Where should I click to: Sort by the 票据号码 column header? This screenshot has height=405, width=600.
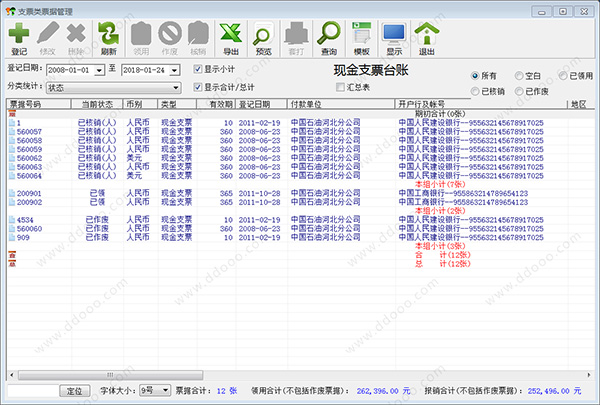pyautogui.click(x=39, y=104)
